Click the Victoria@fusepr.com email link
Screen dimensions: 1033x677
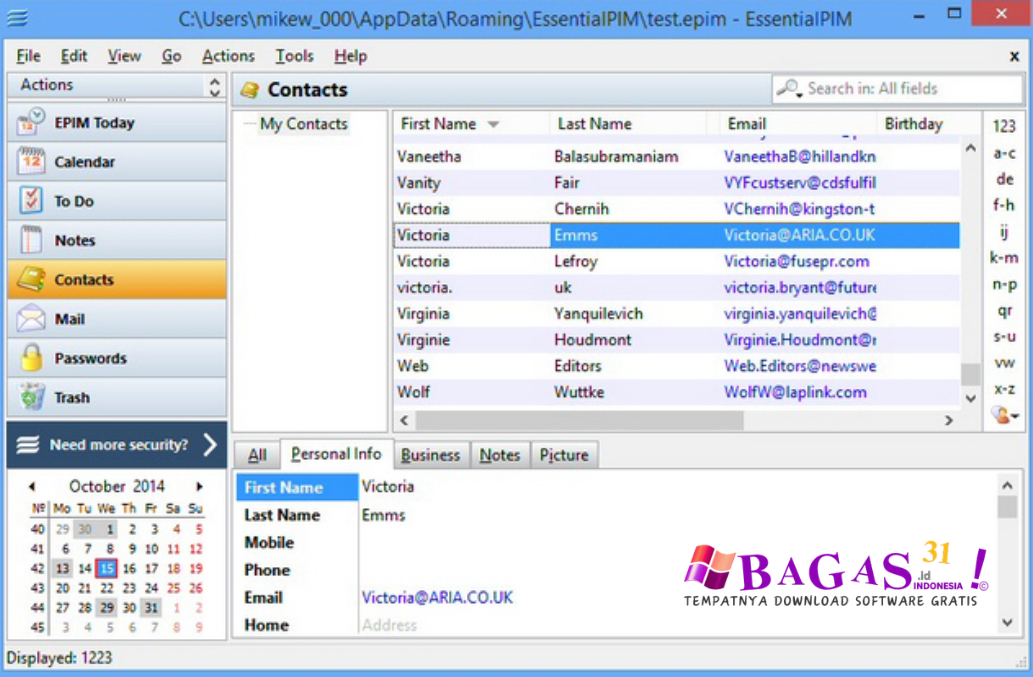pos(796,261)
